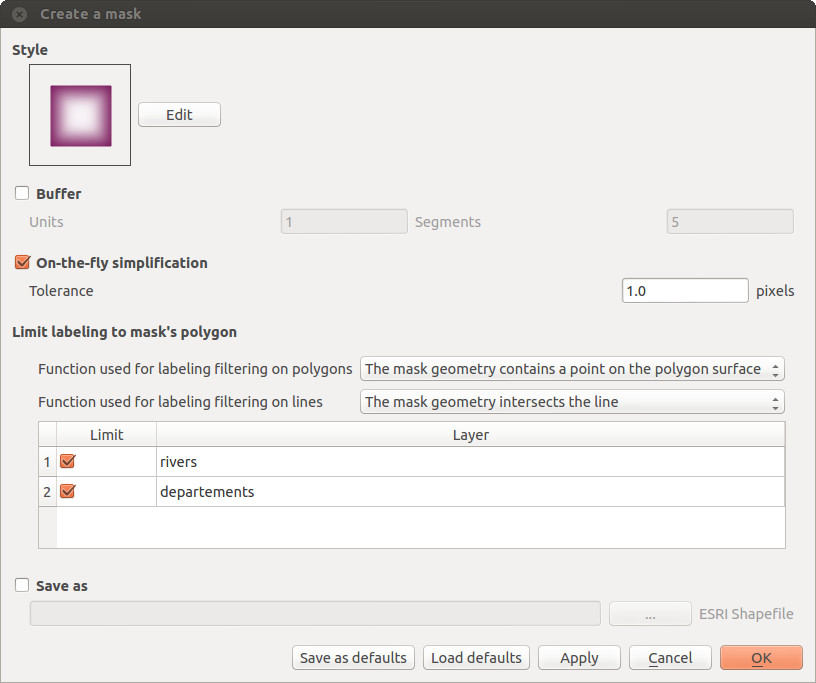Select row number 2 header in table
This screenshot has height=683, width=816.
(47, 492)
